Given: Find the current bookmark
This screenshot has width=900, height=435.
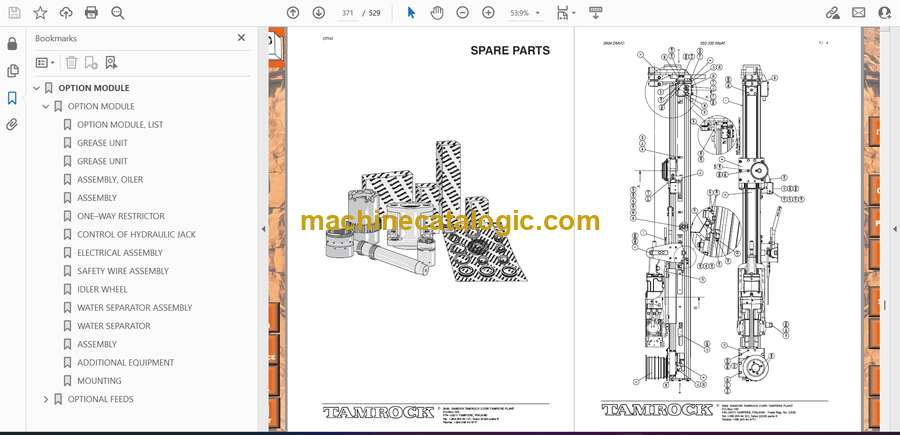Looking at the screenshot, I should (x=111, y=63).
